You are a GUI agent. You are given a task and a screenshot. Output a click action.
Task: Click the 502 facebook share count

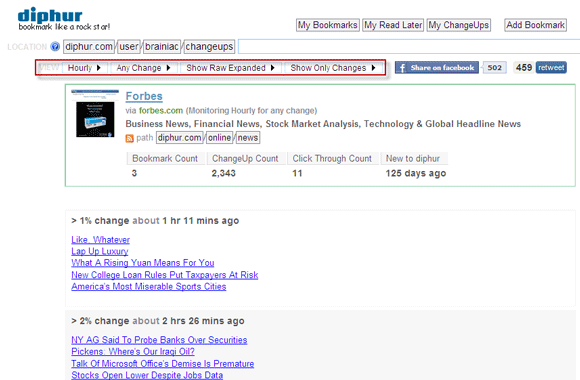click(495, 68)
